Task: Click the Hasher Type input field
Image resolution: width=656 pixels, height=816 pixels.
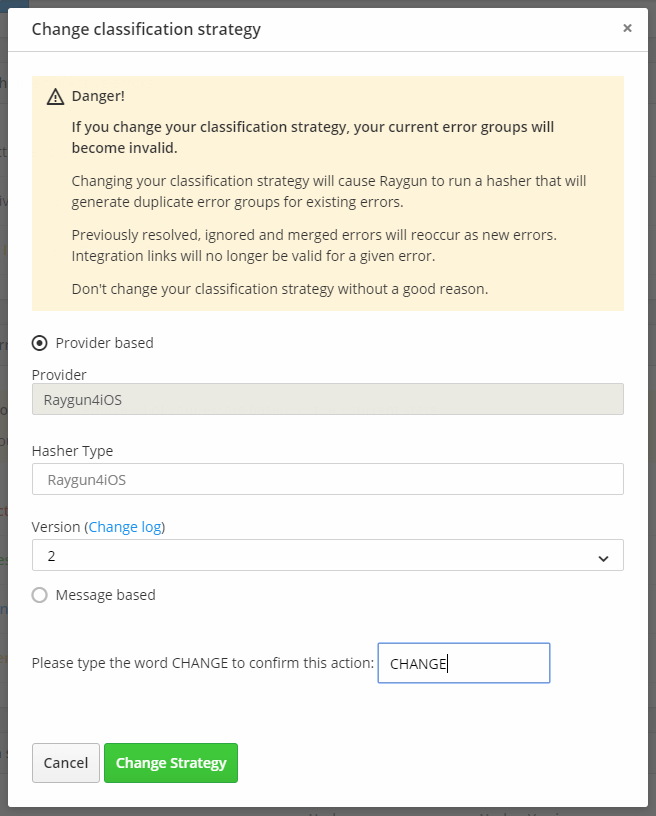Action: [x=328, y=478]
